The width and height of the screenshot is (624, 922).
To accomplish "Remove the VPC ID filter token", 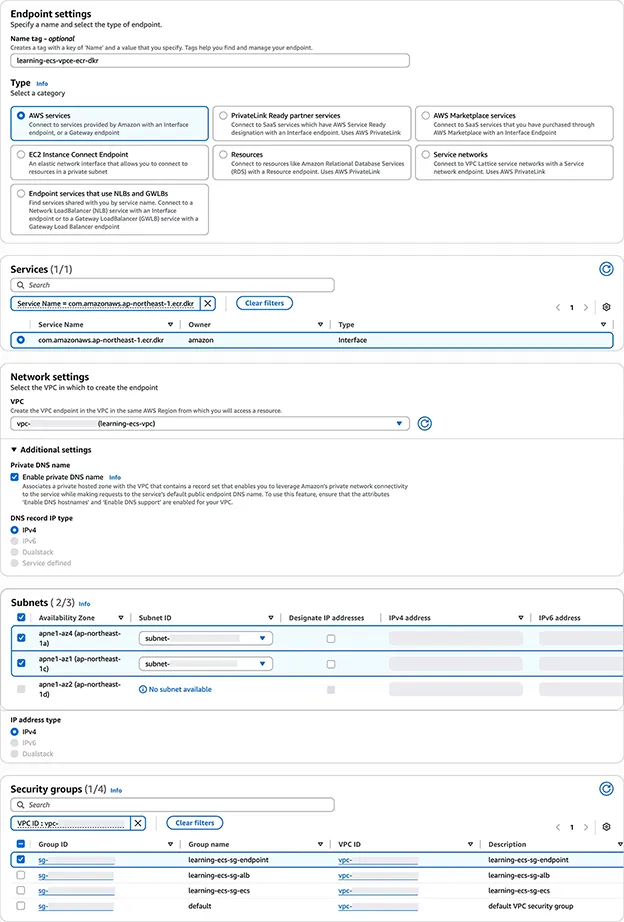I will tap(138, 823).
